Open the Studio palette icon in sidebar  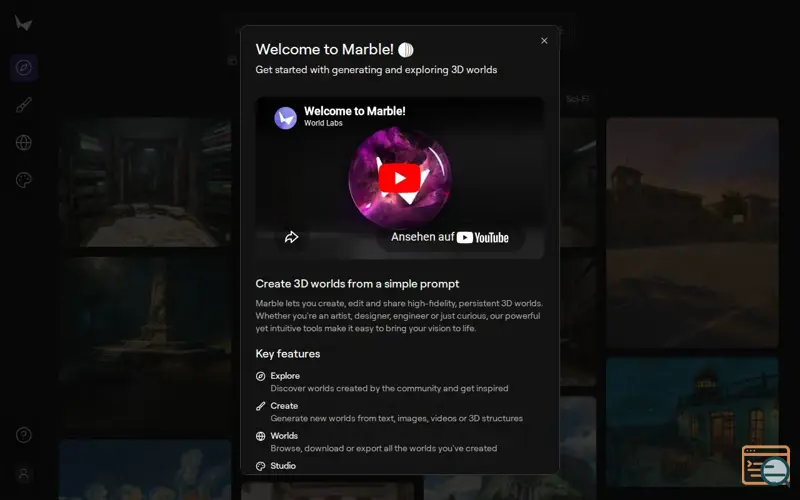click(x=23, y=180)
